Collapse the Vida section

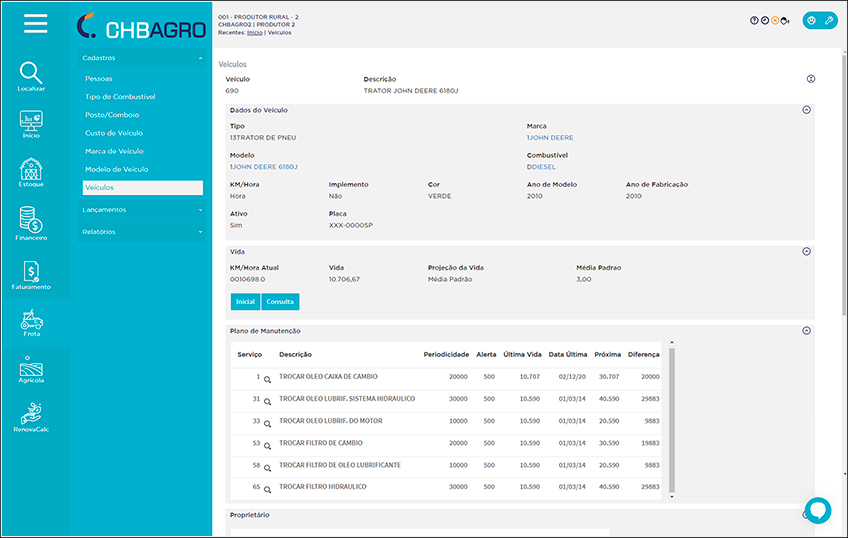tap(806, 252)
